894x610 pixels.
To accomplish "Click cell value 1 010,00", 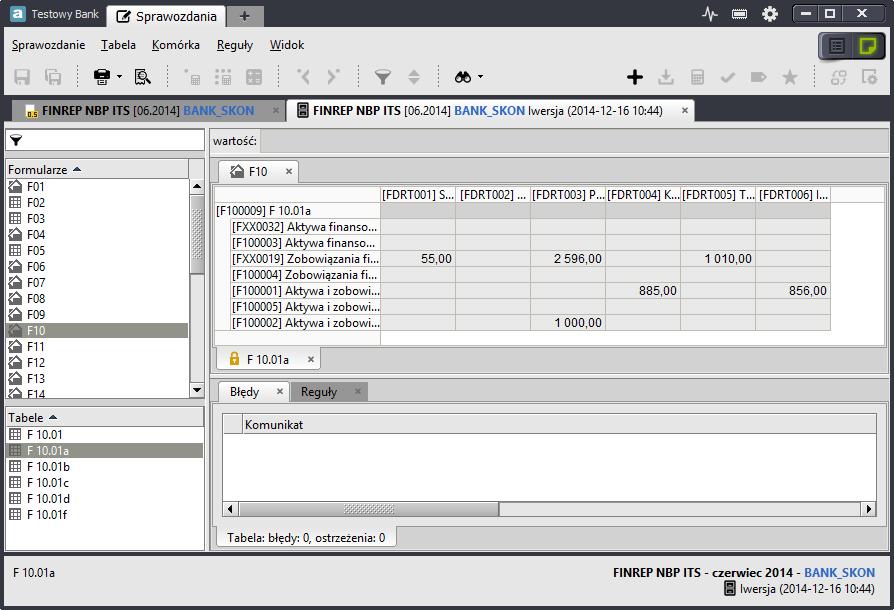I will [718, 259].
